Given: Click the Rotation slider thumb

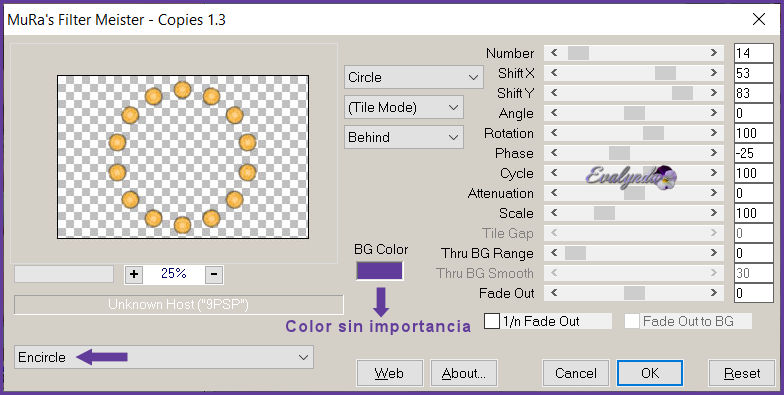Looking at the screenshot, I should [653, 133].
